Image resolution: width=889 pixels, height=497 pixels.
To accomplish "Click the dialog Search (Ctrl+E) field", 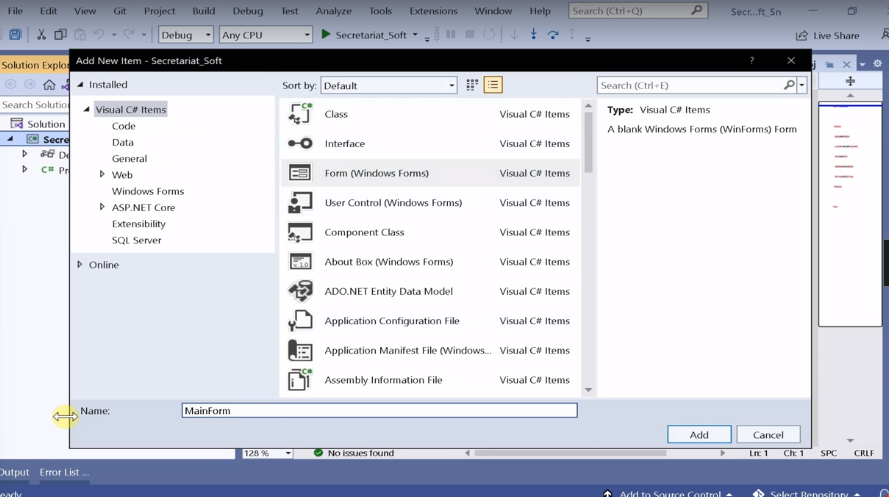I will coord(690,85).
